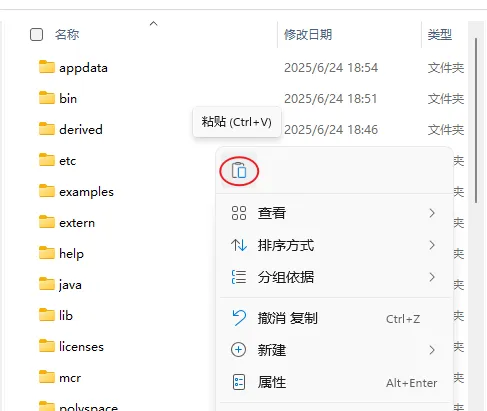Click the etc folder name
This screenshot has width=487, height=411.
click(x=68, y=161)
